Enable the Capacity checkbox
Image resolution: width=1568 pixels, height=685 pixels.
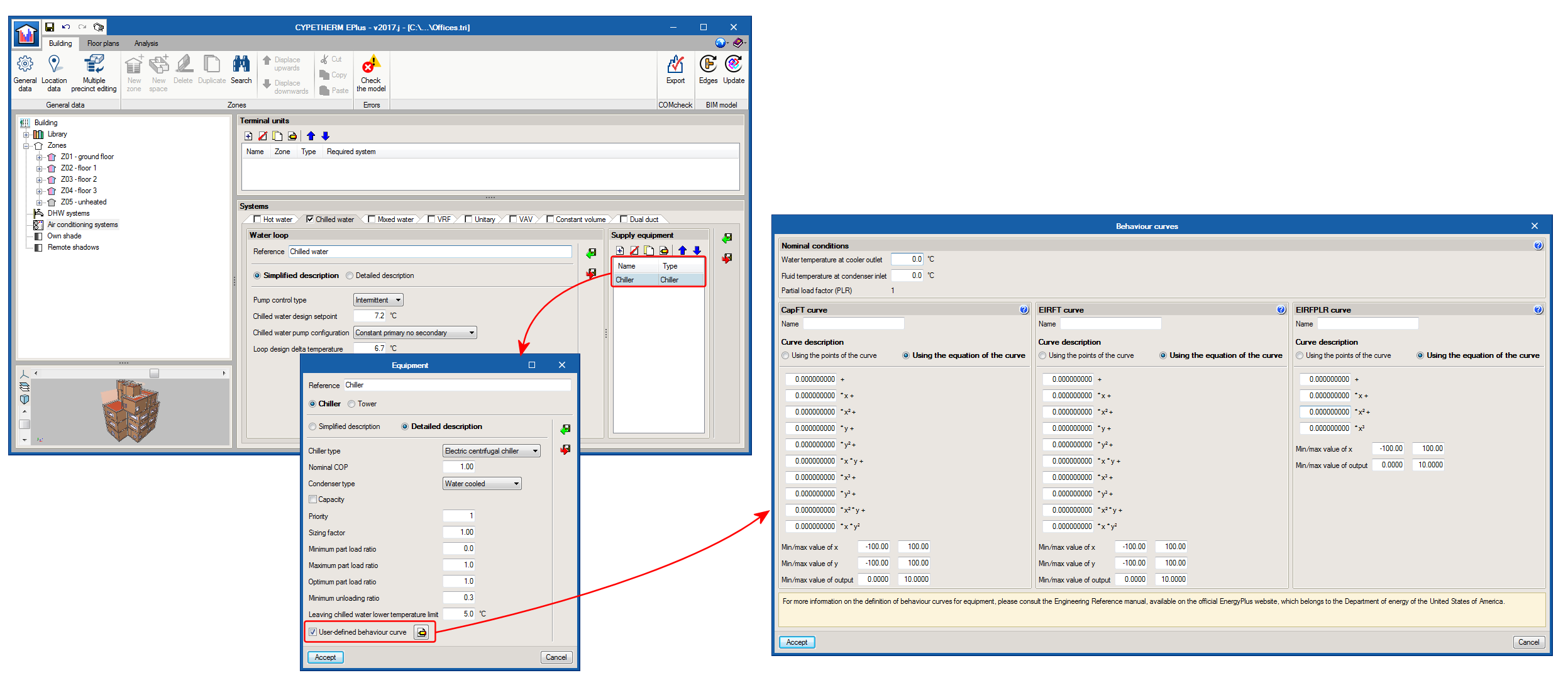coord(312,499)
